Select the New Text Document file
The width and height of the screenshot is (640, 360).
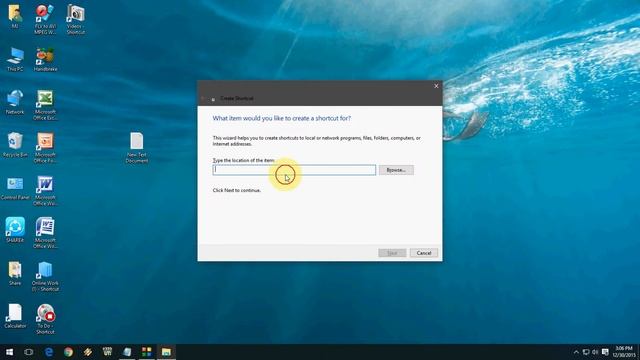tap(137, 148)
